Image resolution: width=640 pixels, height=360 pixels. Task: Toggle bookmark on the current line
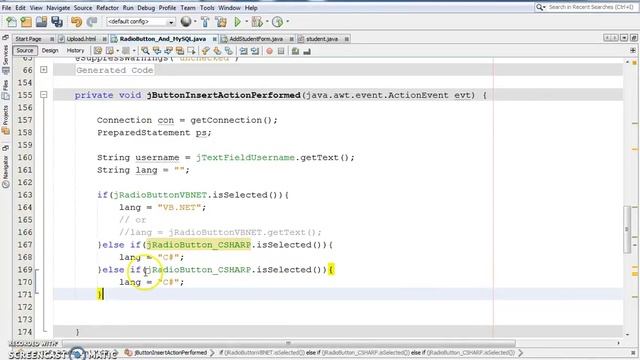229,51
